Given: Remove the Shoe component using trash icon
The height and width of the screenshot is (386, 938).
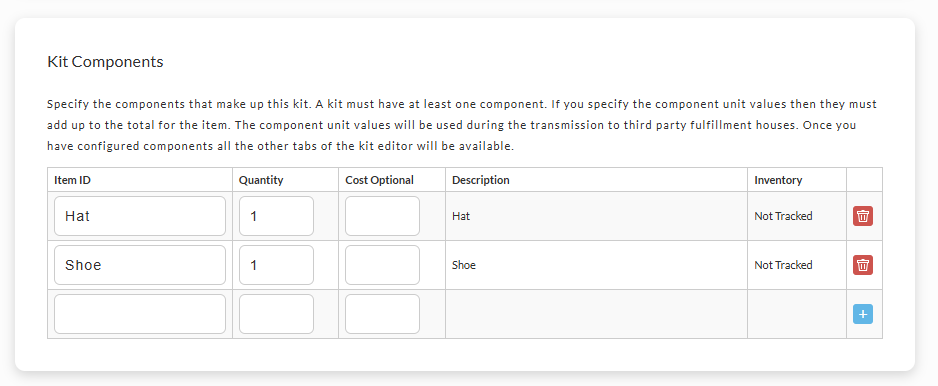Looking at the screenshot, I should (x=863, y=265).
